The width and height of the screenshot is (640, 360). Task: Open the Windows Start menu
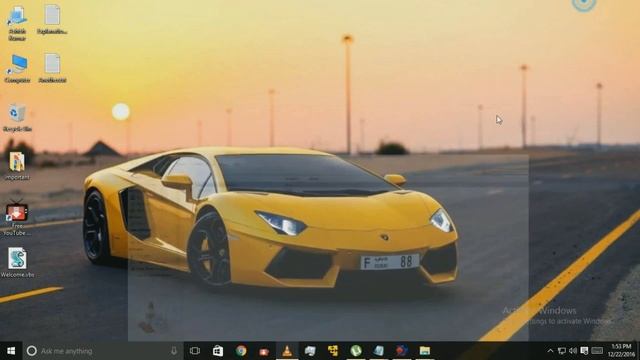[11, 351]
